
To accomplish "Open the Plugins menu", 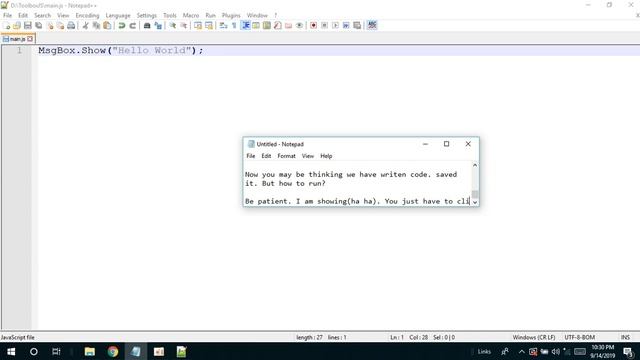I will tap(231, 16).
